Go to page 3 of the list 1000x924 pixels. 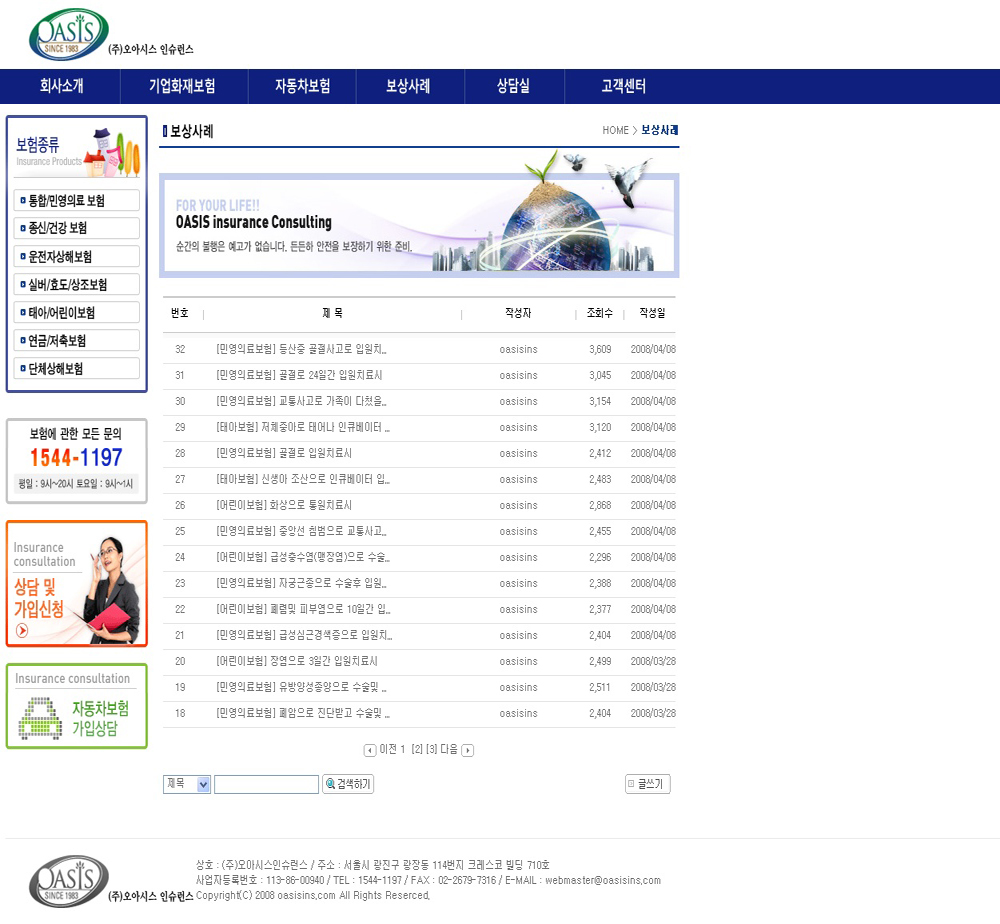point(432,750)
